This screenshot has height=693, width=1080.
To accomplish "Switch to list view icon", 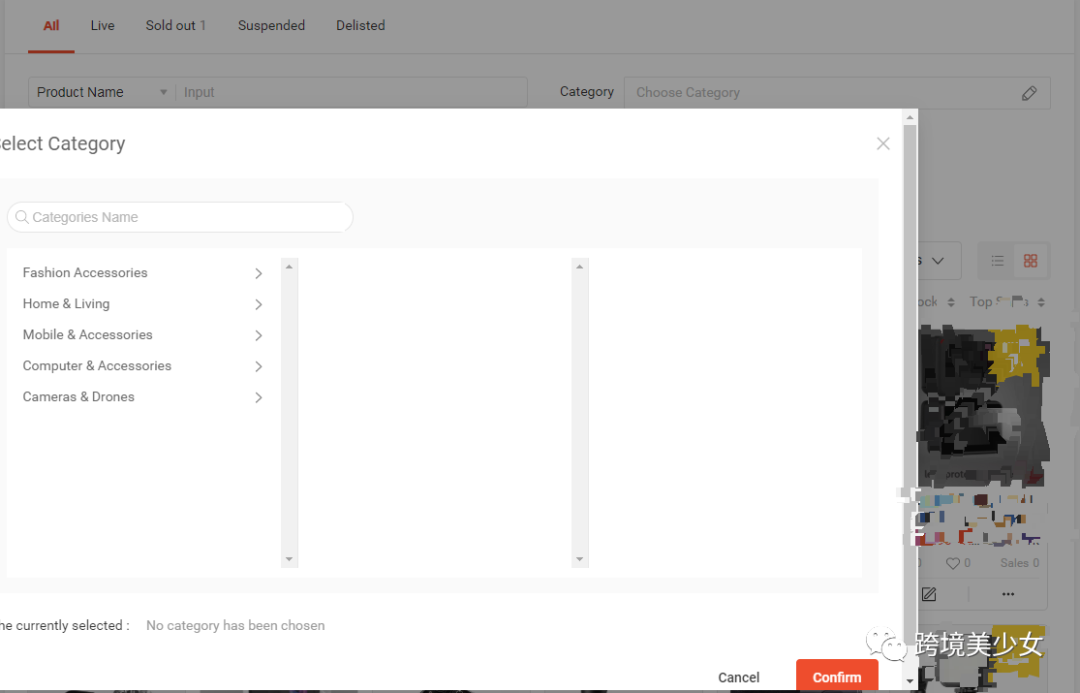I will pyautogui.click(x=997, y=261).
